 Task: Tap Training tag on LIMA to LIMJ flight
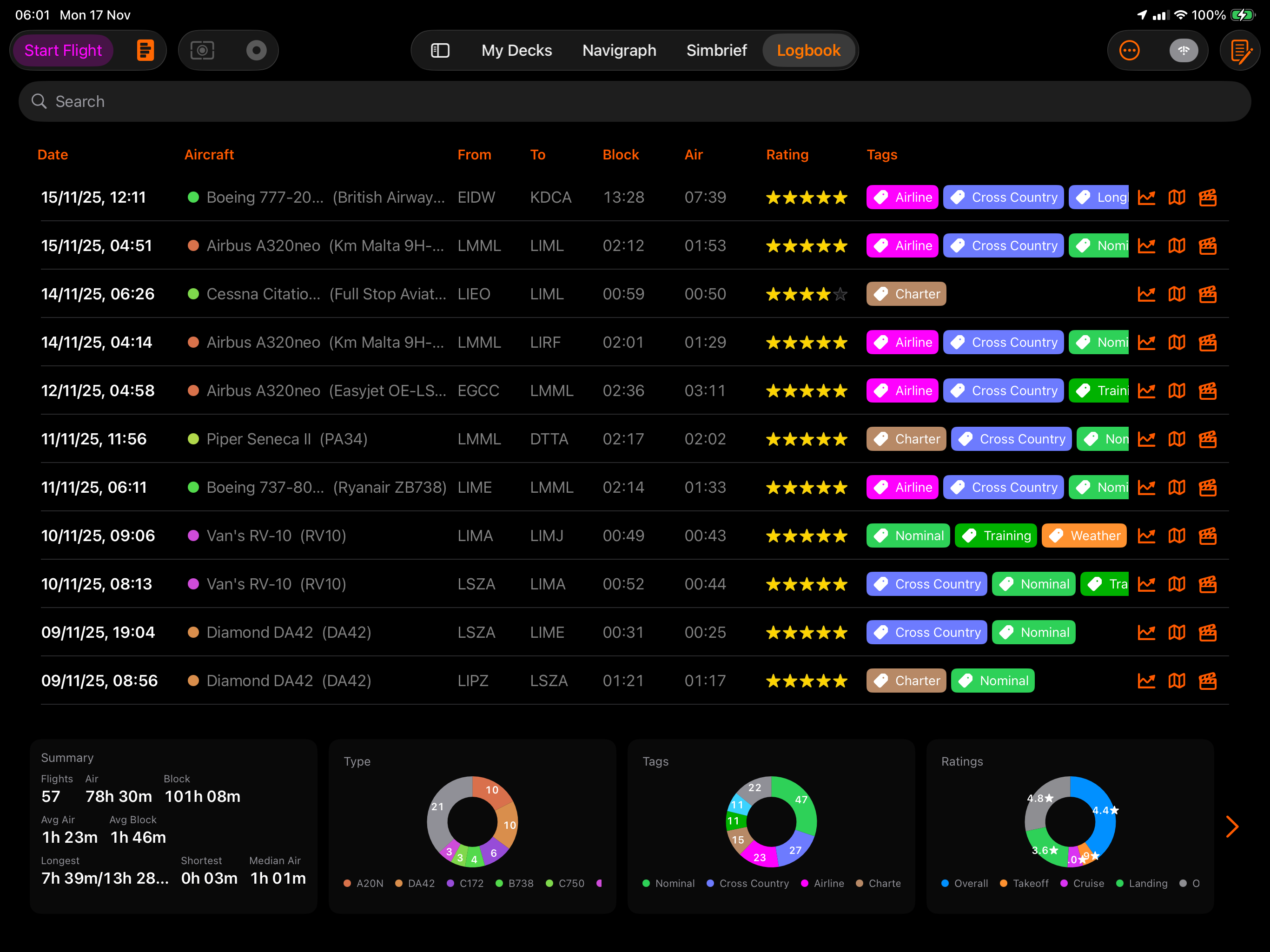pos(996,535)
